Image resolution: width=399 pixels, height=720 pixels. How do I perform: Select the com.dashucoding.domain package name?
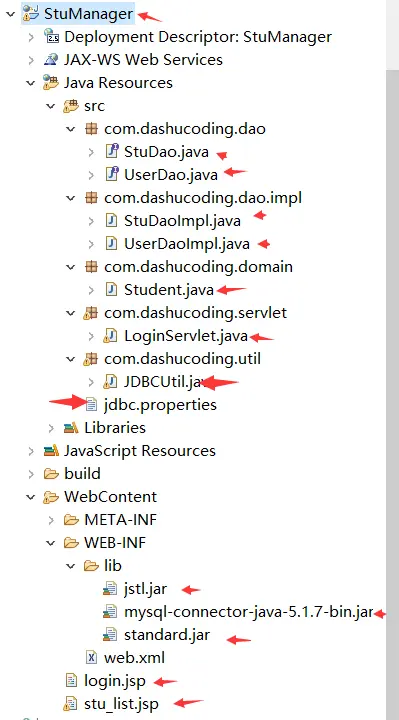198,267
